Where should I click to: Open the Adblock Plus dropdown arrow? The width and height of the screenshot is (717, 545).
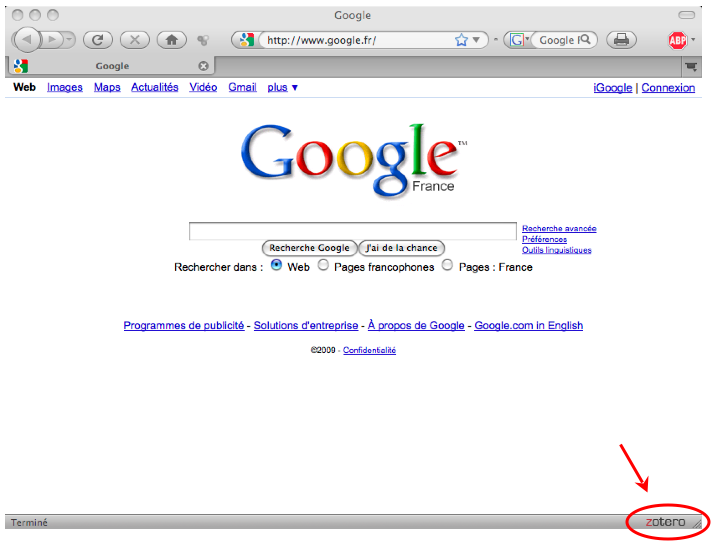pyautogui.click(x=693, y=40)
